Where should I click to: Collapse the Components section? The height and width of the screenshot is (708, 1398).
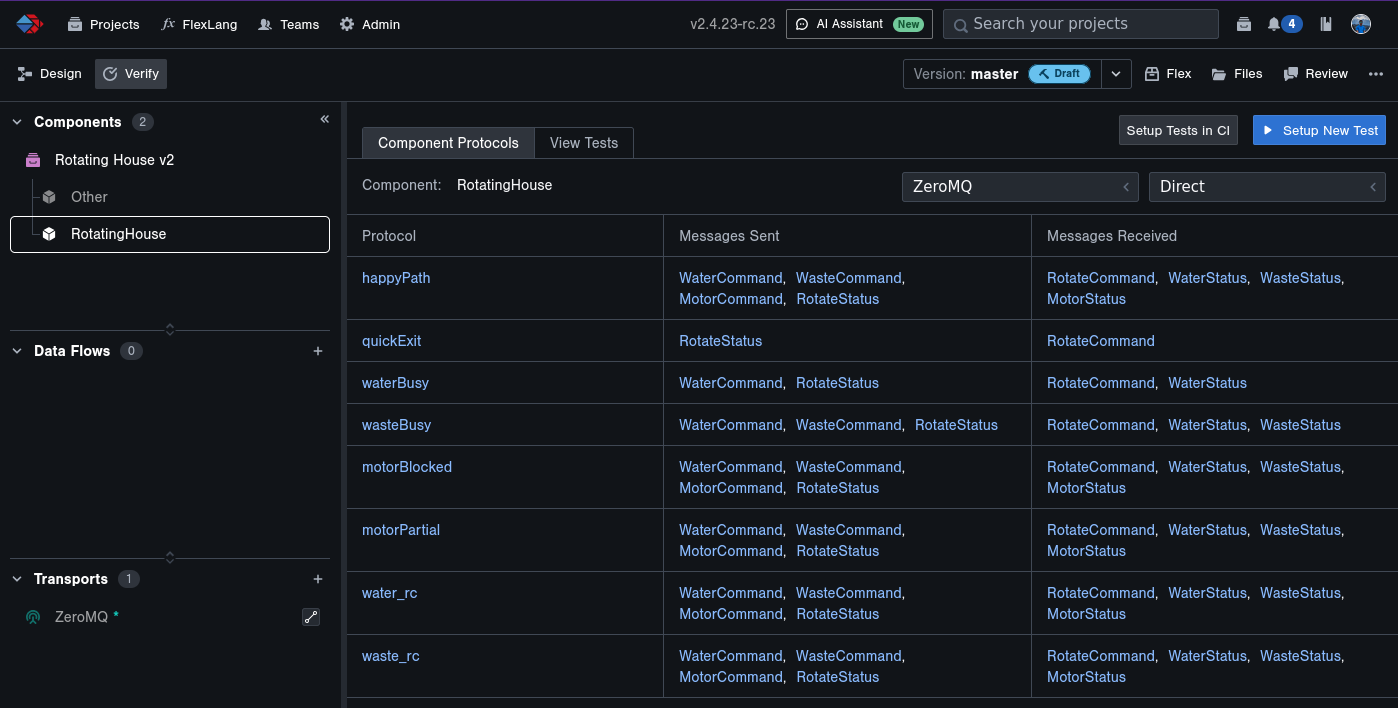pyautogui.click(x=17, y=122)
